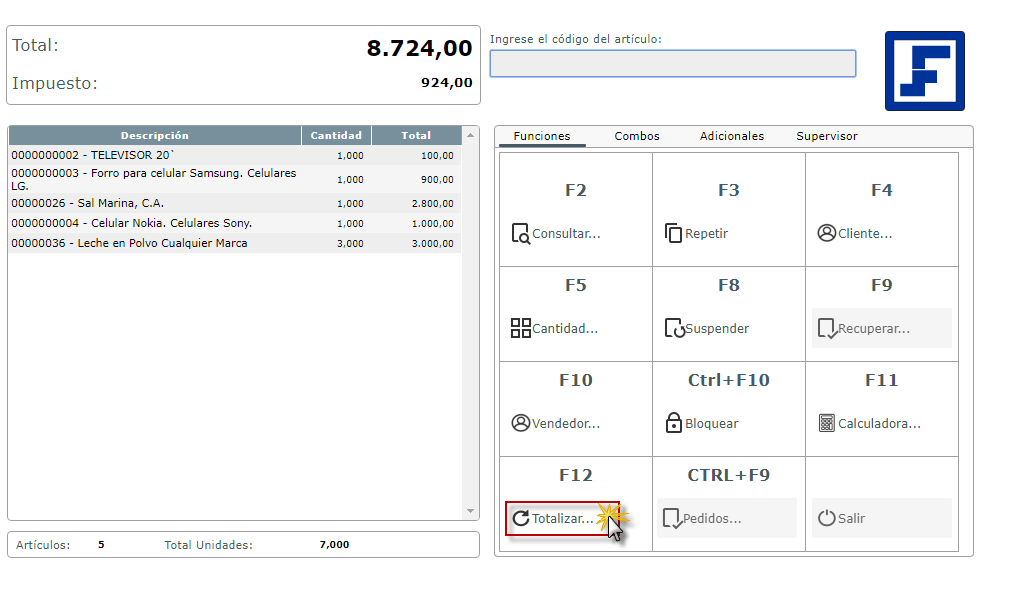Click the blue company logo image
1012x591 pixels.
[924, 71]
